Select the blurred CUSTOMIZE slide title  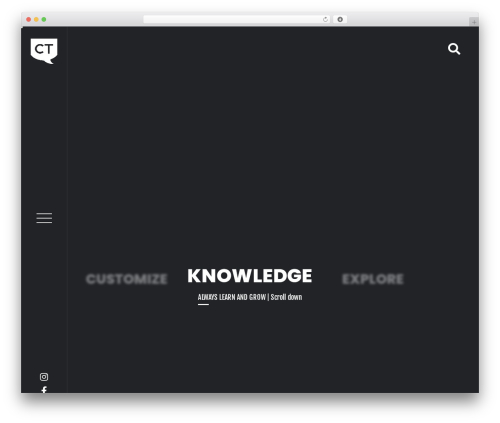point(126,279)
